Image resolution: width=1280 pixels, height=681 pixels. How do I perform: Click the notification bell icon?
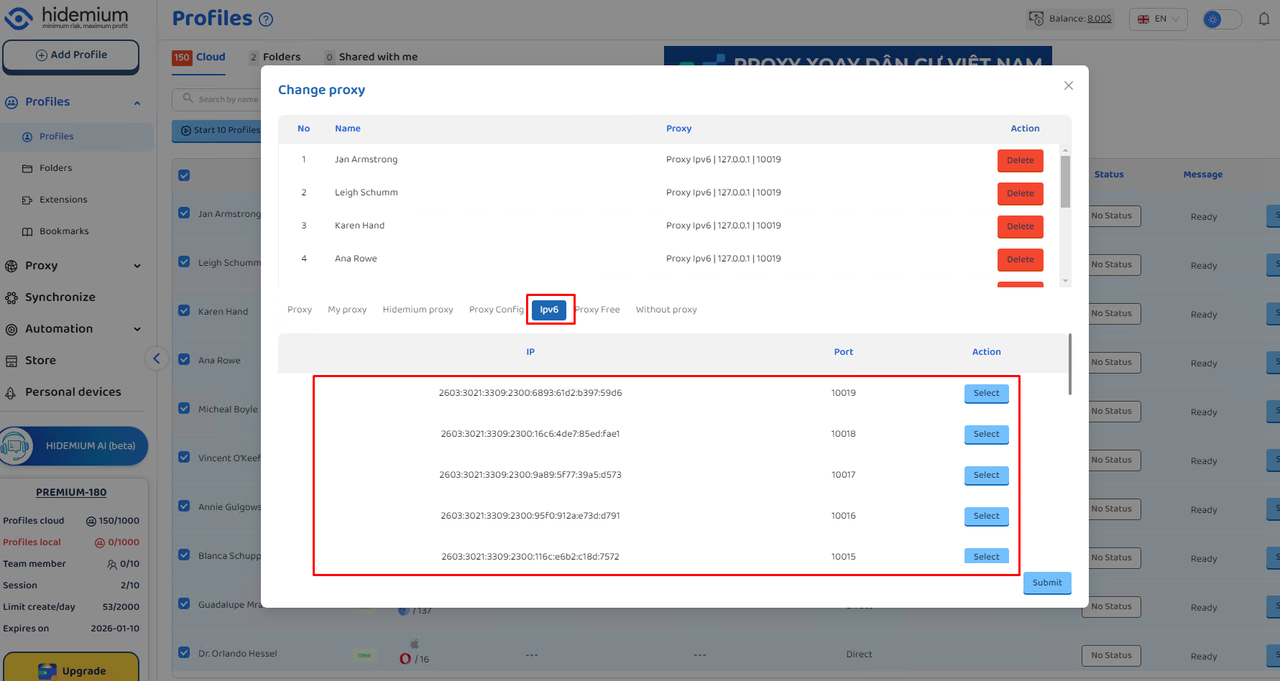click(x=1262, y=19)
